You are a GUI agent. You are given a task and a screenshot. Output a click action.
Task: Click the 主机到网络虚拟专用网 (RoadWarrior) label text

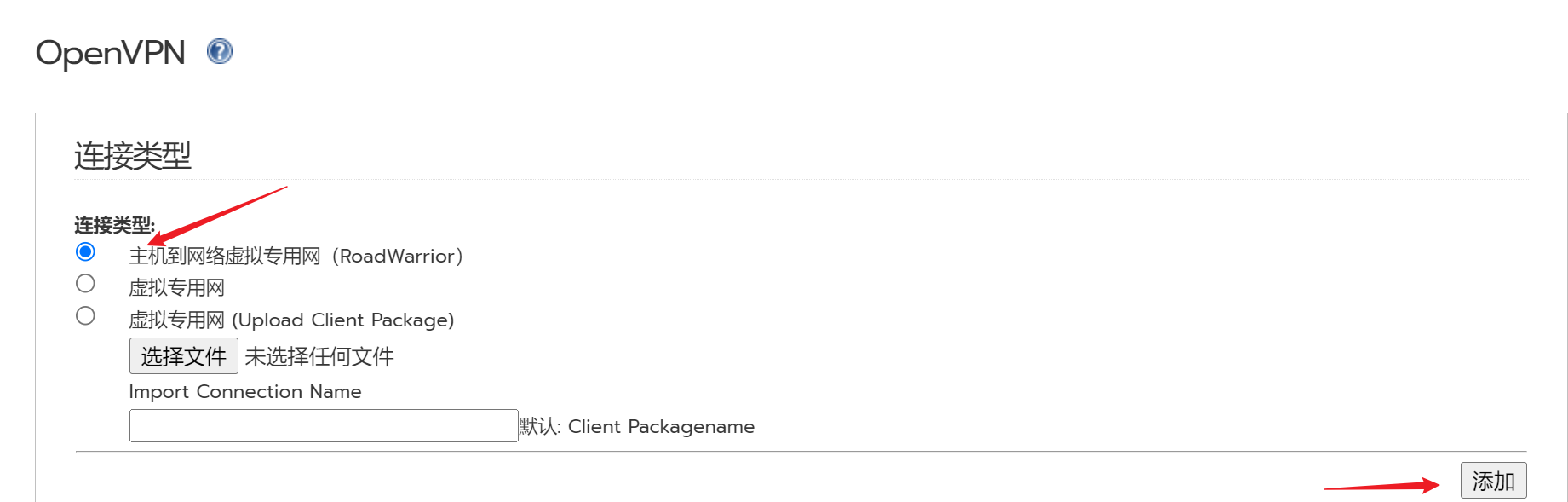point(296,256)
